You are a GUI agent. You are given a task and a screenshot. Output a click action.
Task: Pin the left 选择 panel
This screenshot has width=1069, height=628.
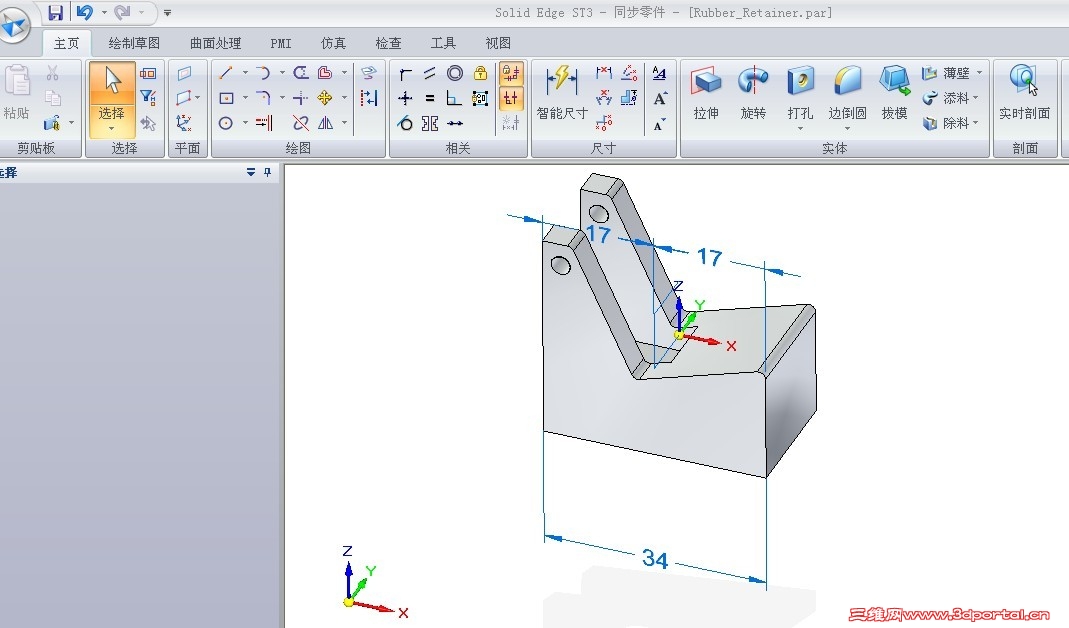coord(267,173)
